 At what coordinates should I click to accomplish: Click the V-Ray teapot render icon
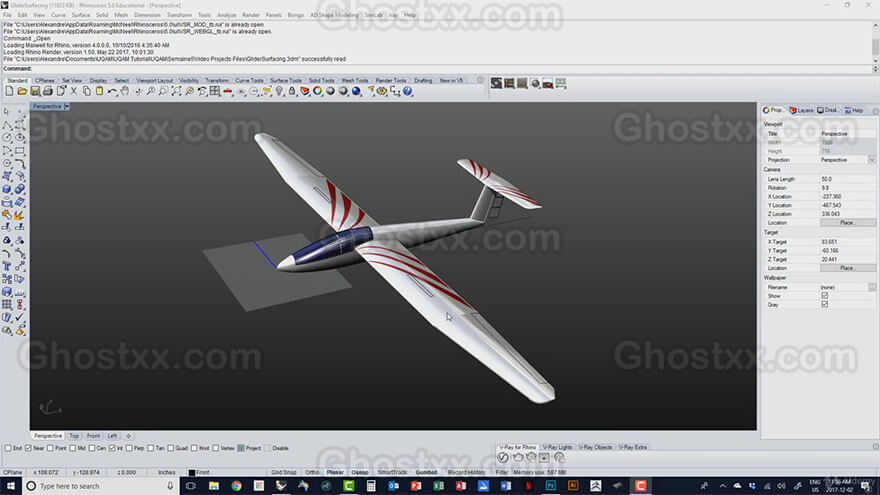click(x=517, y=458)
